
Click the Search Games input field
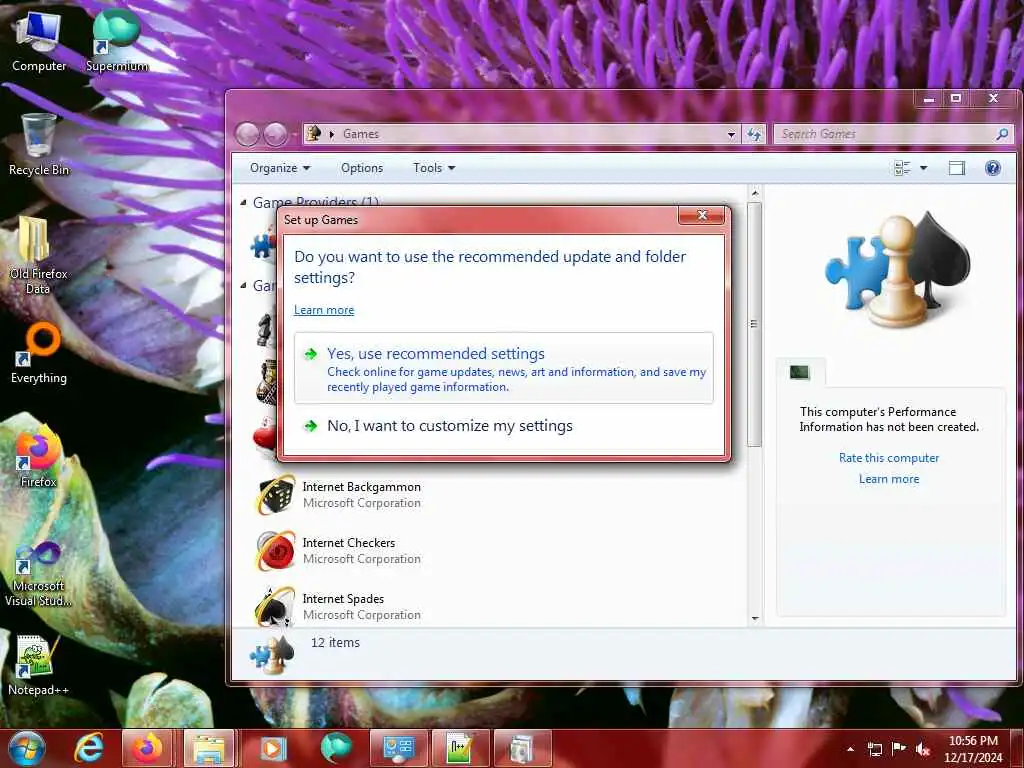click(x=886, y=134)
